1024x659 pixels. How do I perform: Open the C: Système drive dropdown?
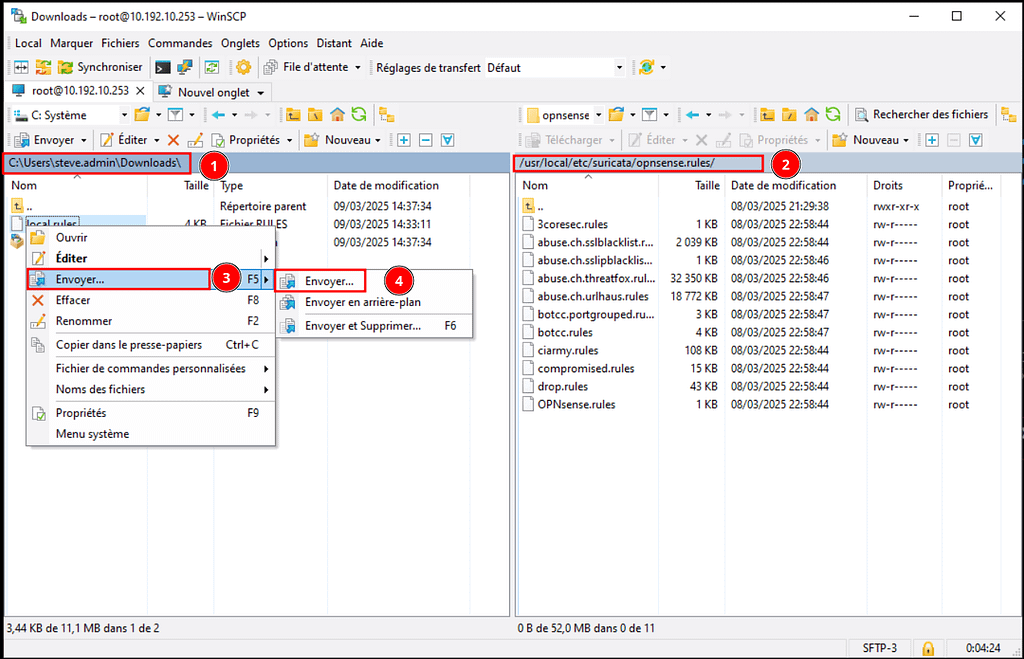[x=123, y=115]
